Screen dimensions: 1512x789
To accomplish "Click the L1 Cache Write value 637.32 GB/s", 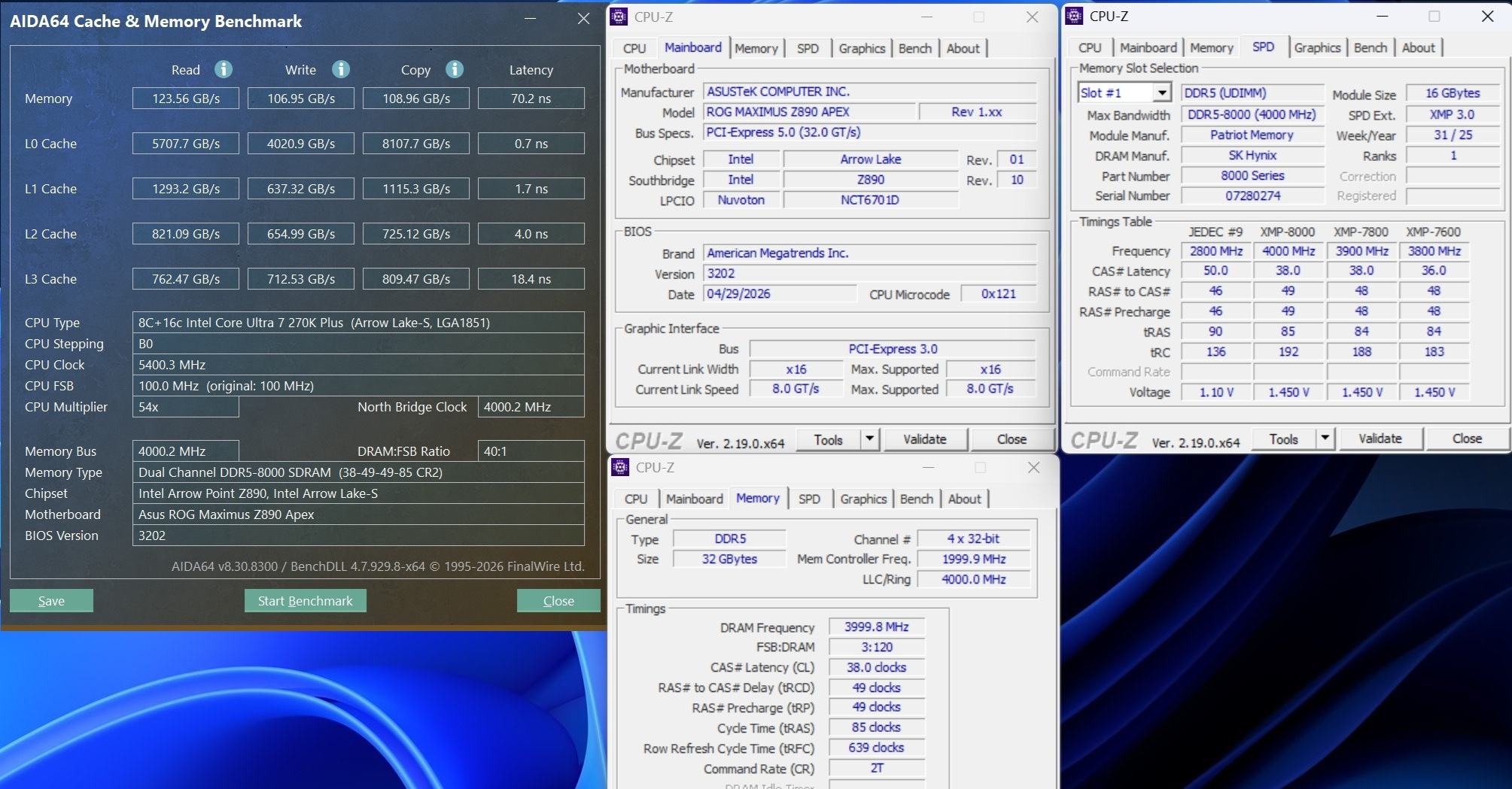I will tap(301, 189).
